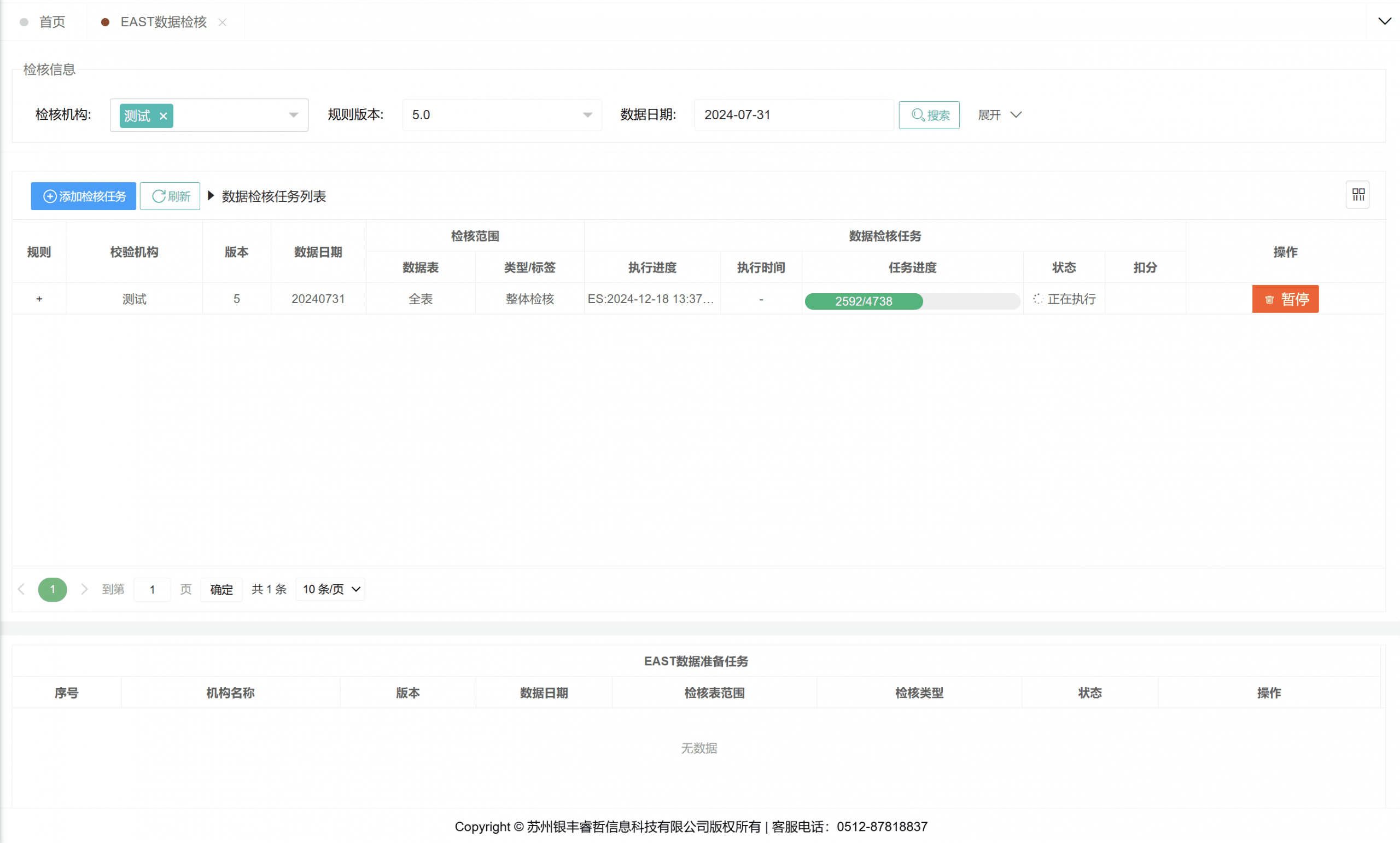The image size is (1400, 843).
Task: Focus the 数据日期 input field
Action: (x=792, y=115)
